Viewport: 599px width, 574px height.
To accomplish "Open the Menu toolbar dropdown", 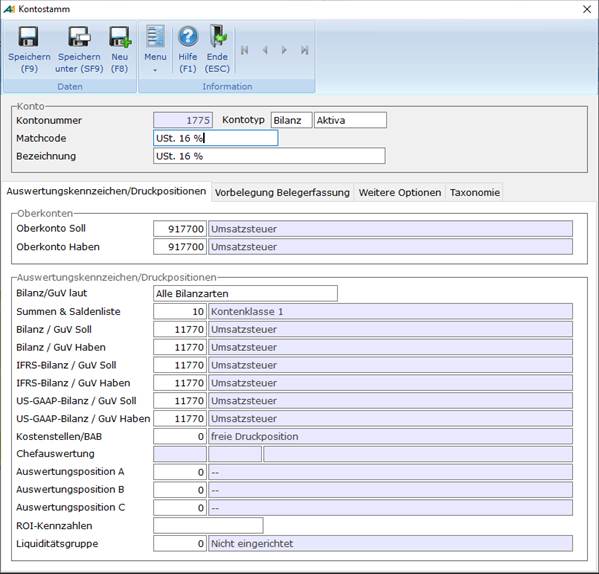I will click(155, 50).
